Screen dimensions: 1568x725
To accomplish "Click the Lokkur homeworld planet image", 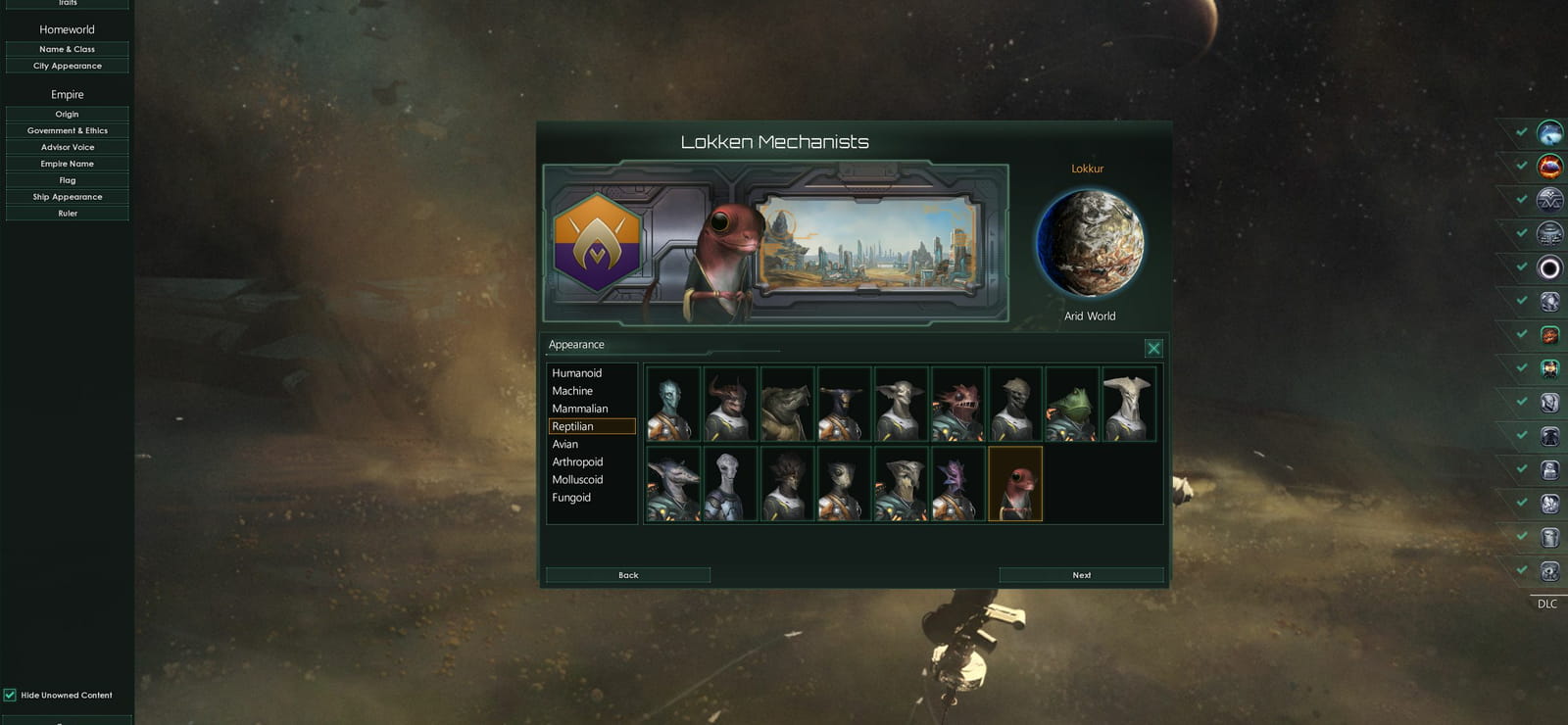I will click(x=1090, y=243).
